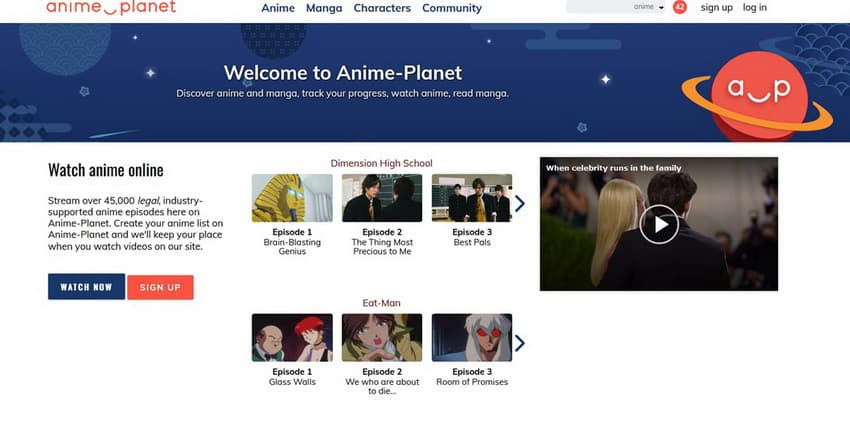Open Eat-Man Episode 1 thumbnail

coord(292,337)
